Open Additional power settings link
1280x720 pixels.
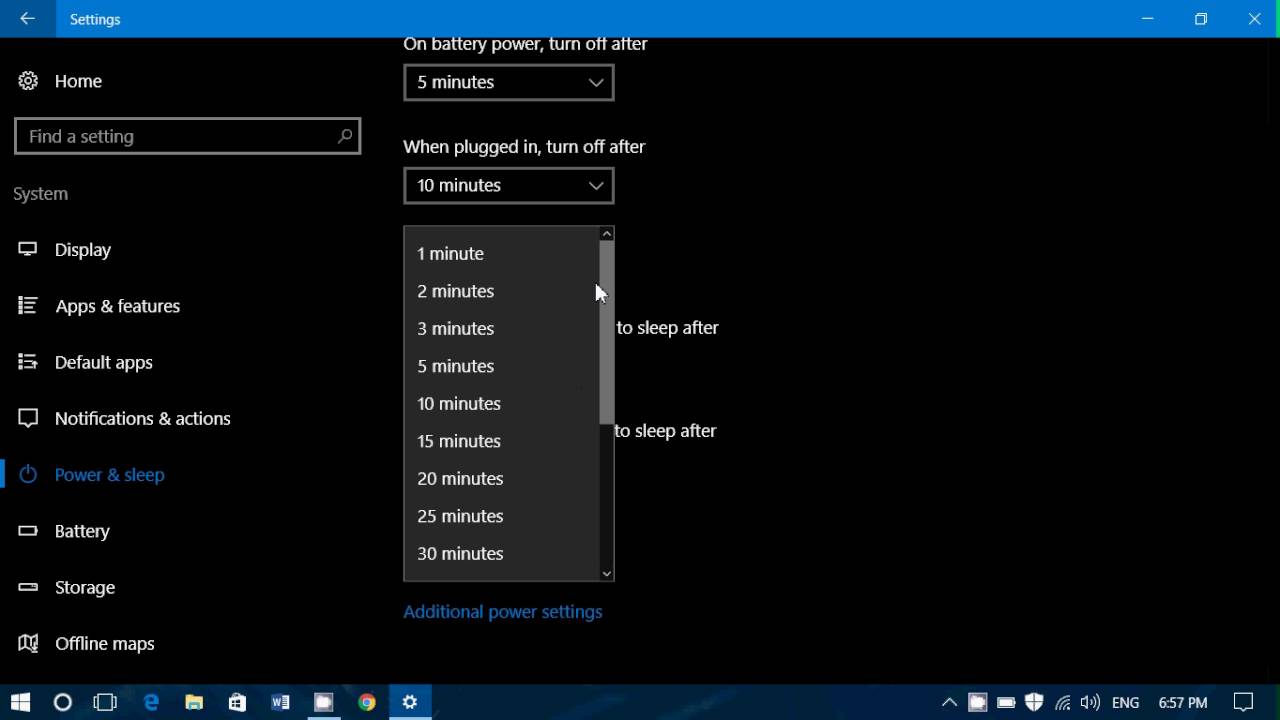pyautogui.click(x=503, y=612)
